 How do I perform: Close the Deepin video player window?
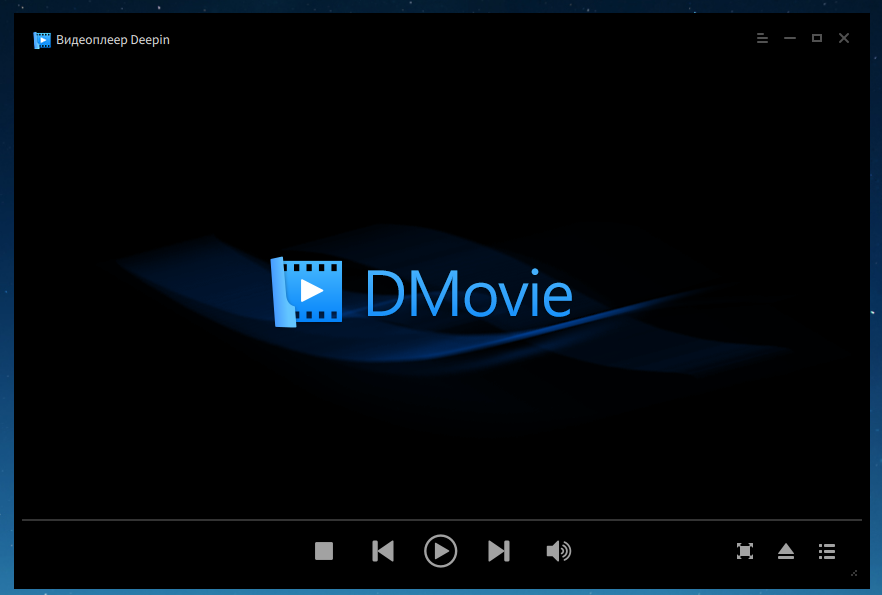coord(844,38)
